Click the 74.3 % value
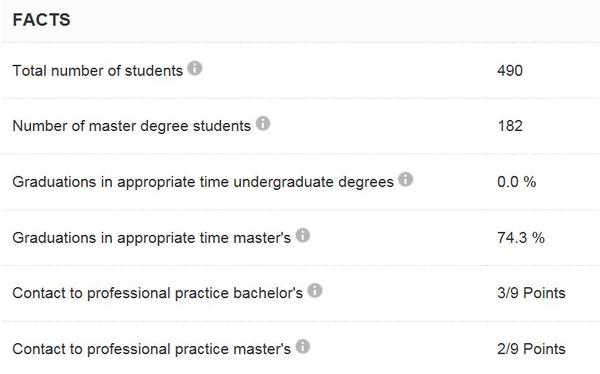Image resolution: width=600 pixels, height=374 pixels. pos(521,238)
